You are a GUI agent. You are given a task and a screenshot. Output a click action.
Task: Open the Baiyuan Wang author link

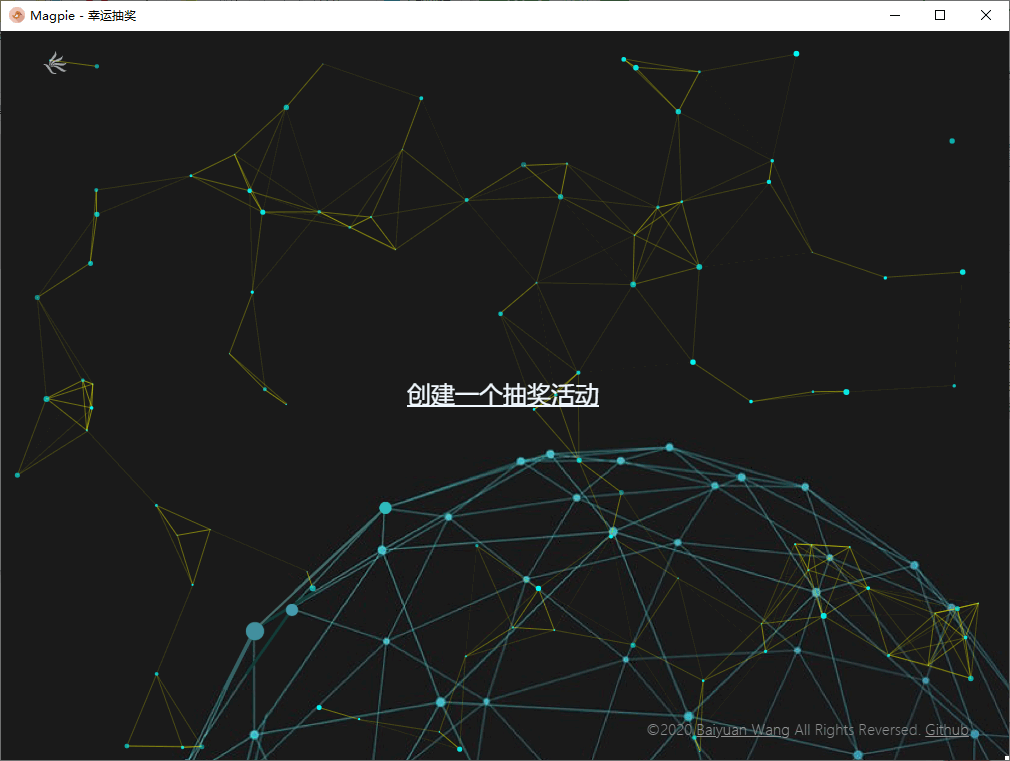743,730
